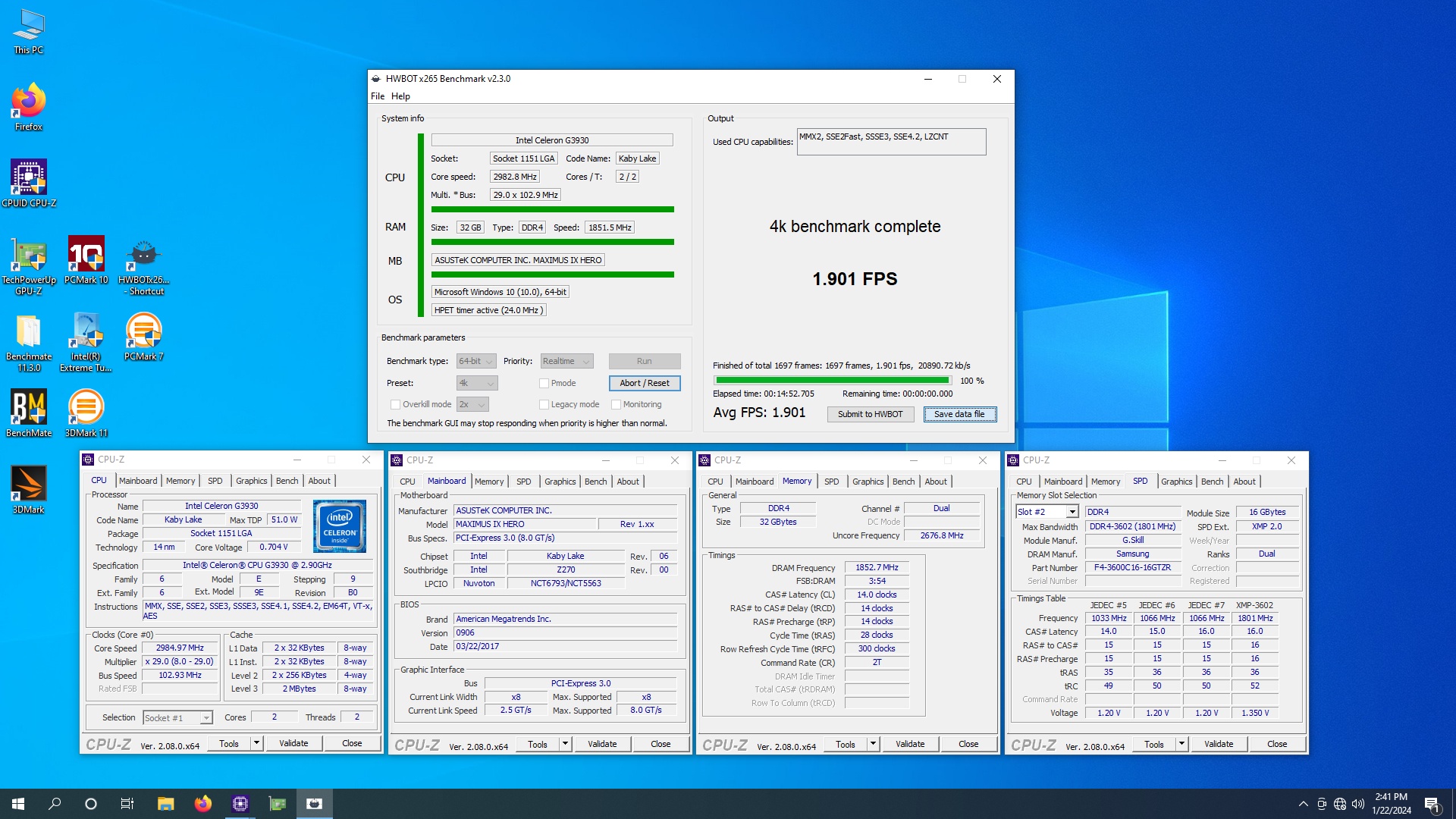Open network icon in system tray
The width and height of the screenshot is (1456, 819).
(x=1340, y=804)
